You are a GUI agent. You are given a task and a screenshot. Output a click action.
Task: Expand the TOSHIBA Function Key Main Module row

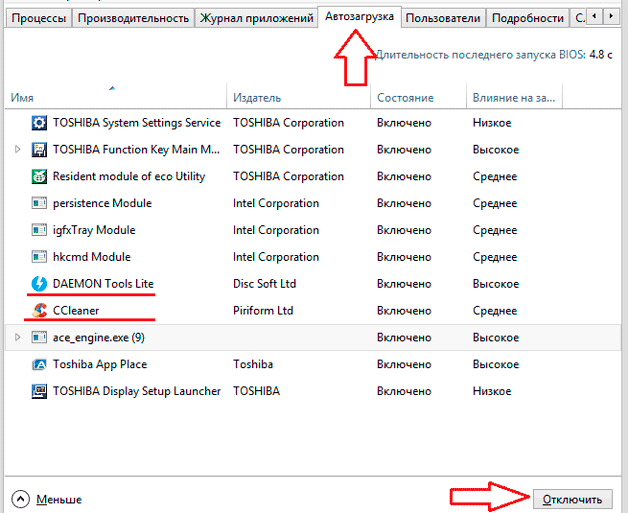(x=17, y=149)
